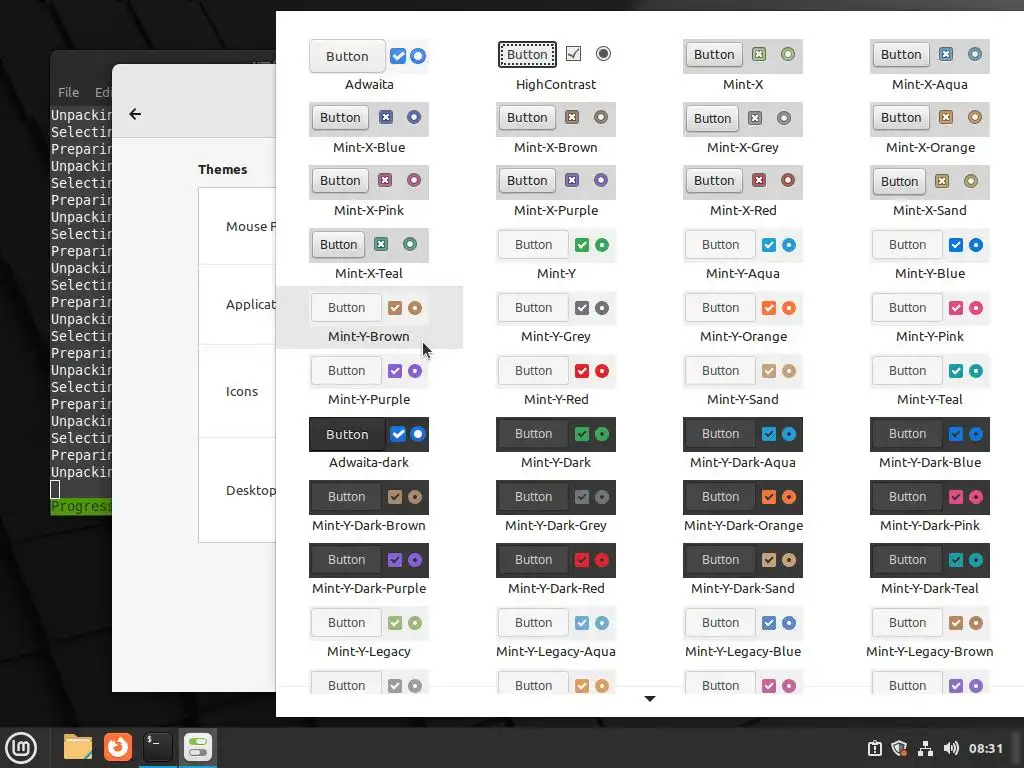Screen dimensions: 1024x768
Task: Open the Files manager from the panel
Action: [x=78, y=747]
